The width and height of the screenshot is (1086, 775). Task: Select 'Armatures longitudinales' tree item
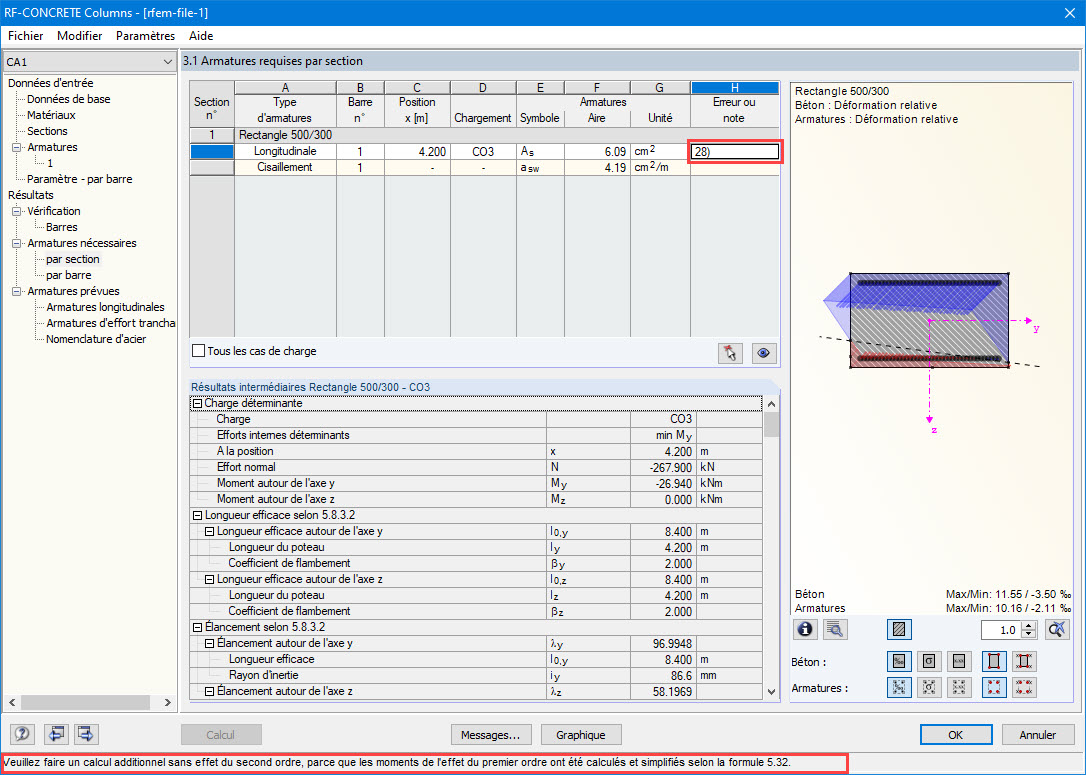point(105,307)
